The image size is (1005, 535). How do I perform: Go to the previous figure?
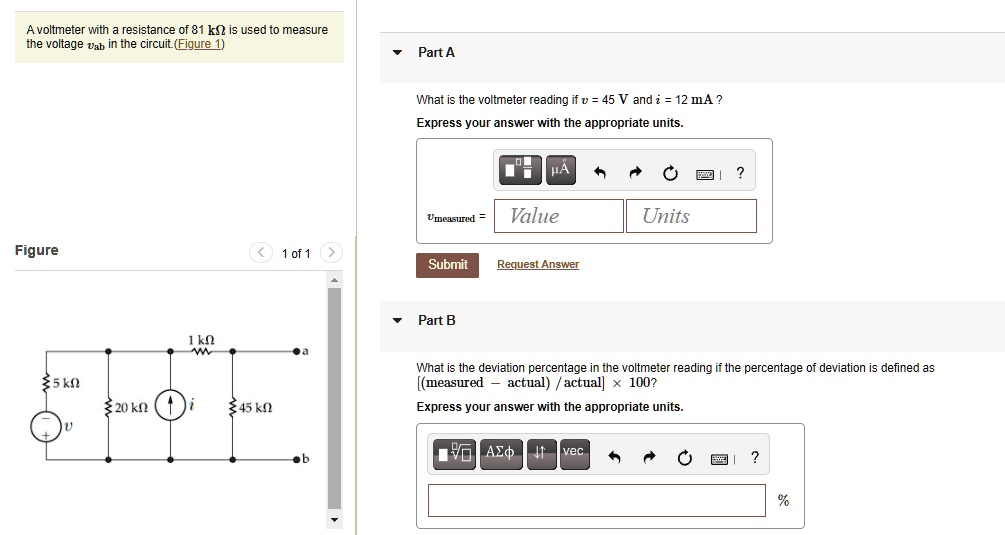(x=261, y=253)
